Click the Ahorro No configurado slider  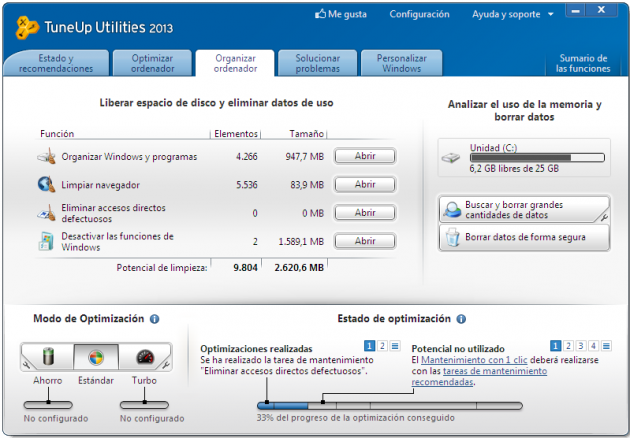click(x=48, y=405)
